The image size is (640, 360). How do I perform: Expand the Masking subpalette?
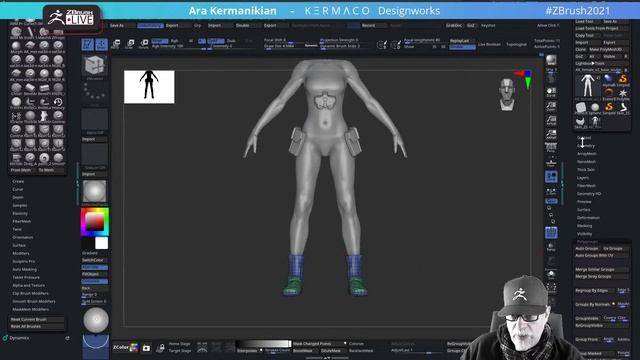(x=584, y=226)
